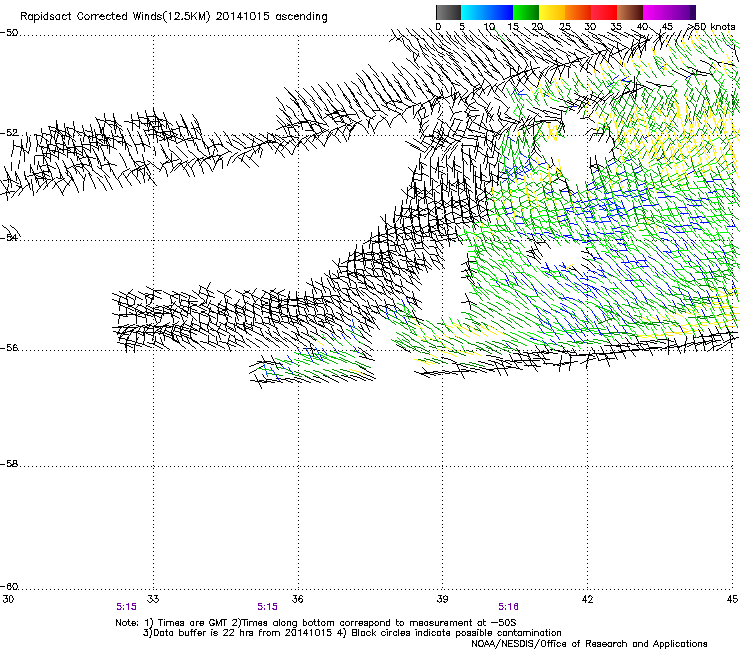Click the gray 0-5 knots color swatch
Viewport: 740px width, 650px height.
tap(448, 12)
